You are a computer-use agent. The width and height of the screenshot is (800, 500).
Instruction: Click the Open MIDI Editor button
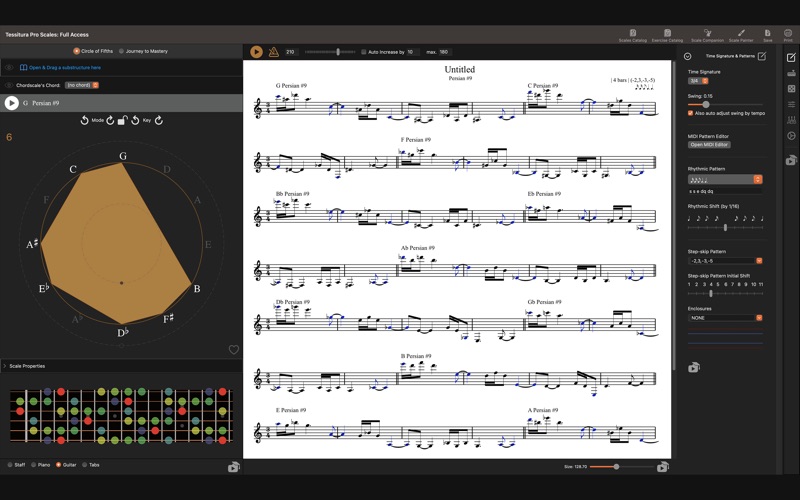[709, 144]
